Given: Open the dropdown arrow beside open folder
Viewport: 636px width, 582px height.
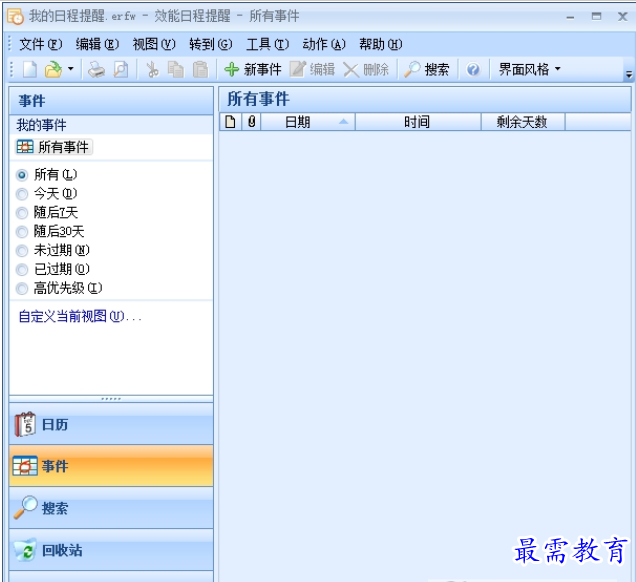Looking at the screenshot, I should pyautogui.click(x=71, y=69).
